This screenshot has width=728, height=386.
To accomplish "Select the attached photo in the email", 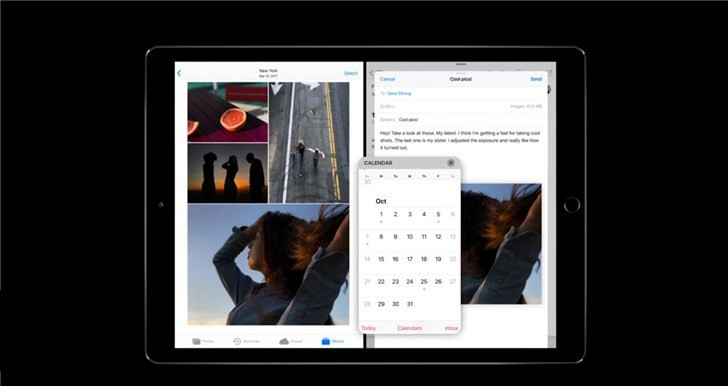I will [501, 244].
